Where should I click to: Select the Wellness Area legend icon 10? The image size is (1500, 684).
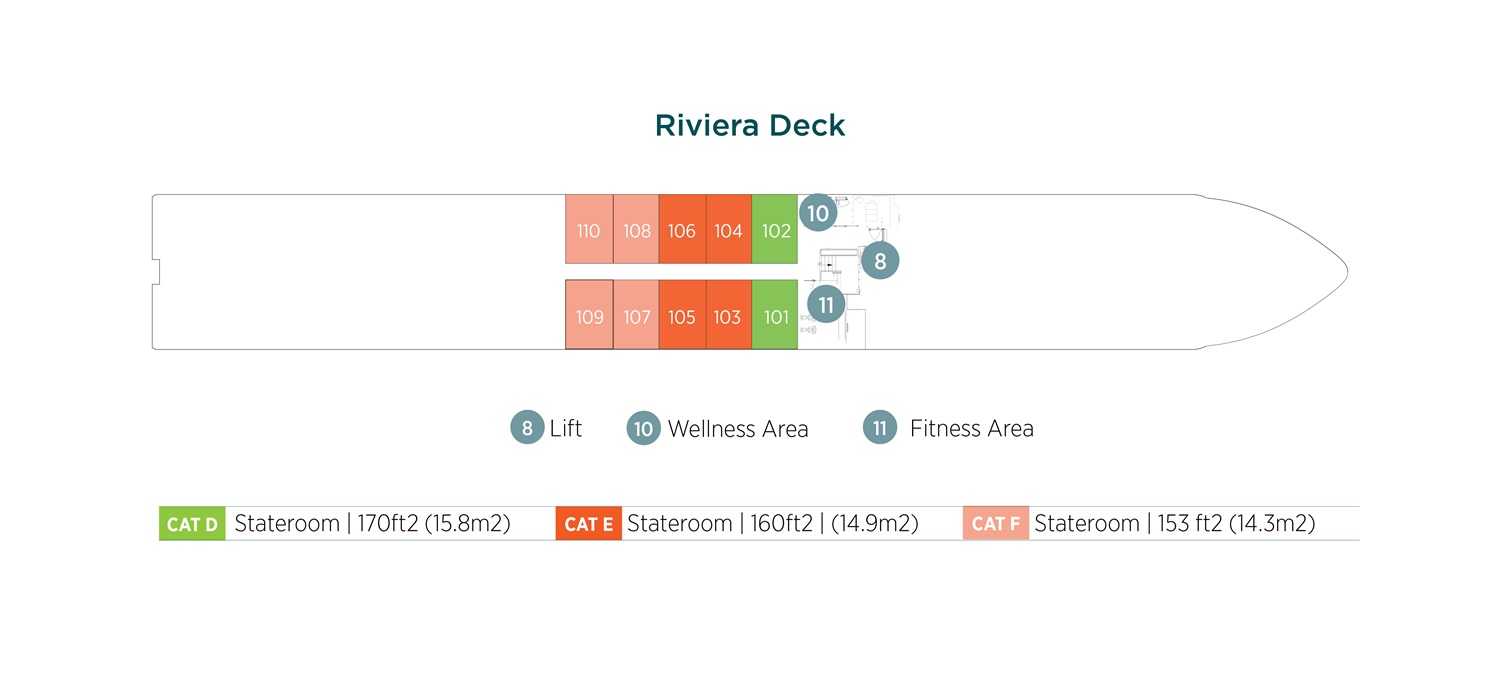point(644,428)
